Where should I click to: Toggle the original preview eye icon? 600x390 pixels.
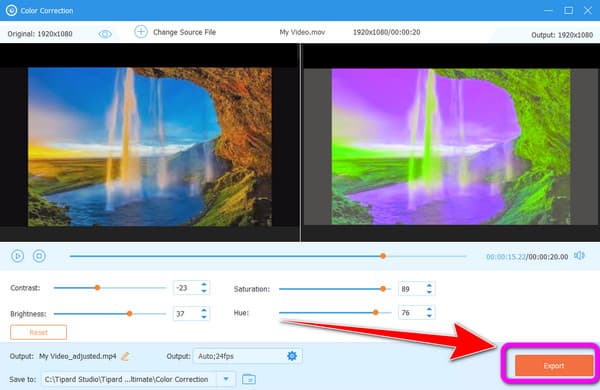tap(105, 34)
